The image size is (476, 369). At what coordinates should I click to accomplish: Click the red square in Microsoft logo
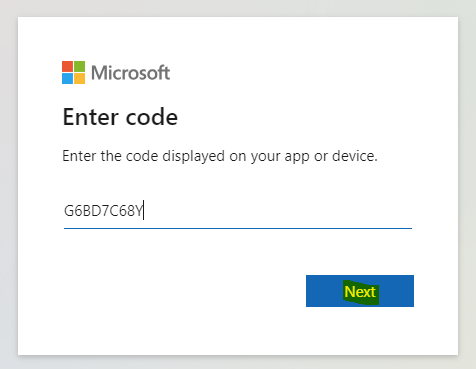point(67,66)
